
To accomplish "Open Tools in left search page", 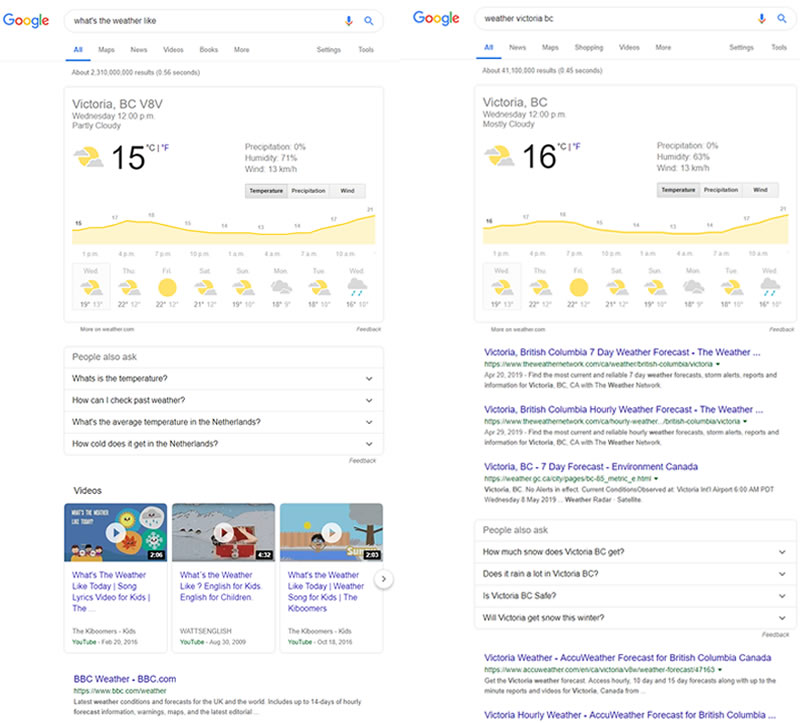I will click(366, 49).
